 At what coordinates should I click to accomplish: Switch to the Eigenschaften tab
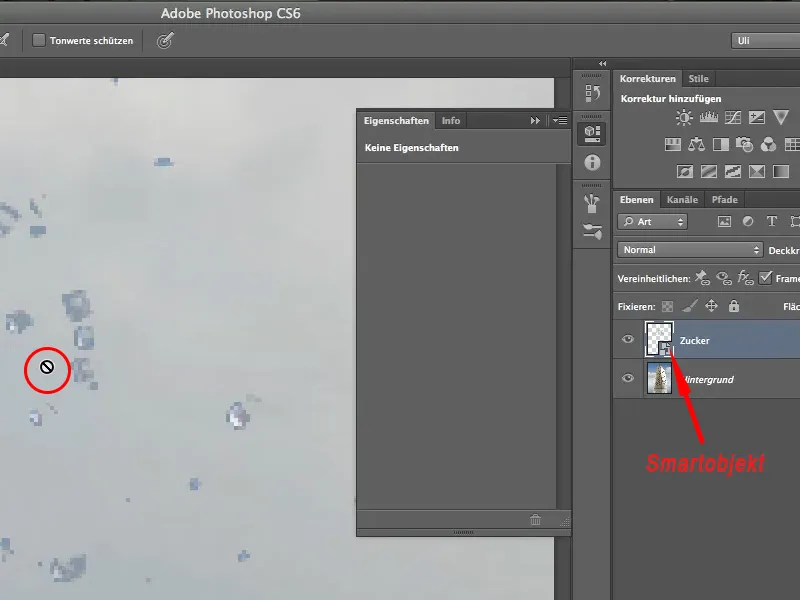click(x=396, y=120)
